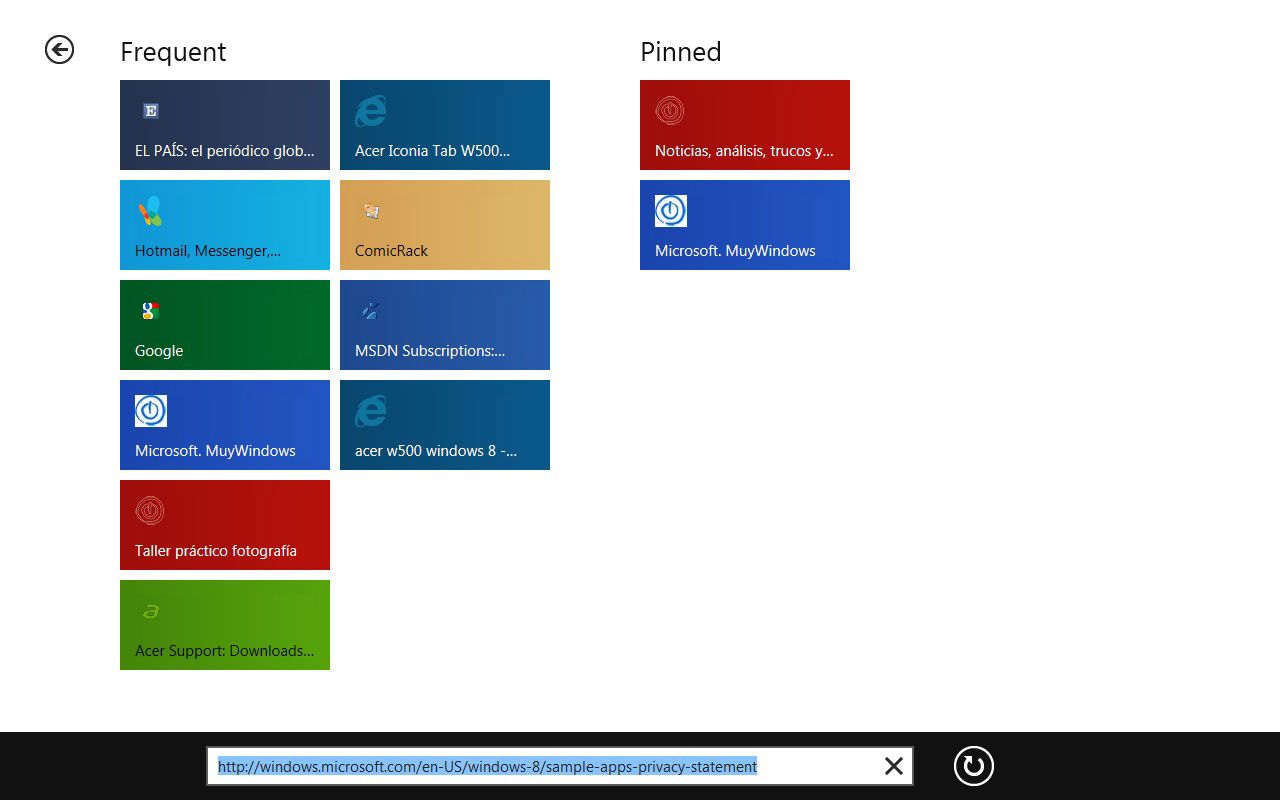1280x800 pixels.
Task: Click the Internet Explorer icon on Acer Iconia tile
Action: click(371, 111)
